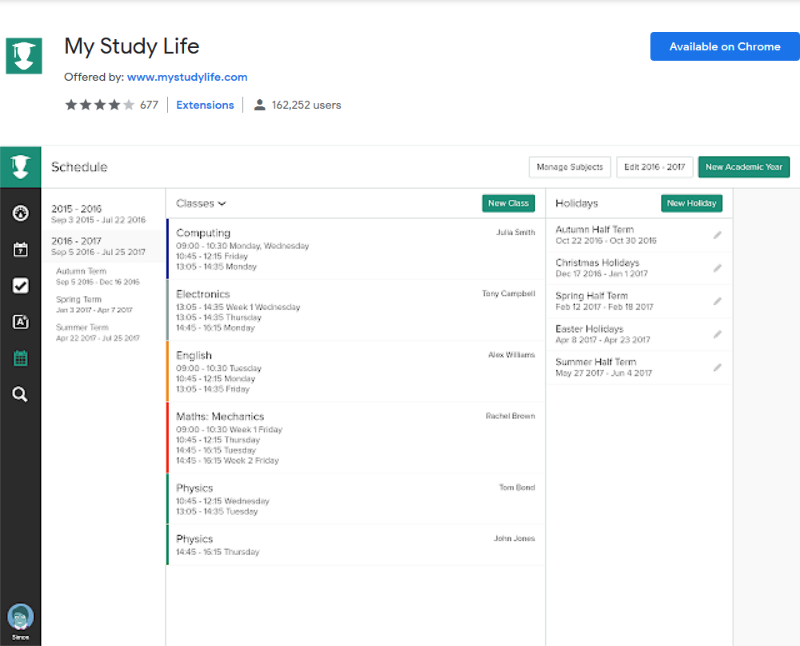The width and height of the screenshot is (800, 646).
Task: Select the Spring Term entry
Action: coord(92,304)
